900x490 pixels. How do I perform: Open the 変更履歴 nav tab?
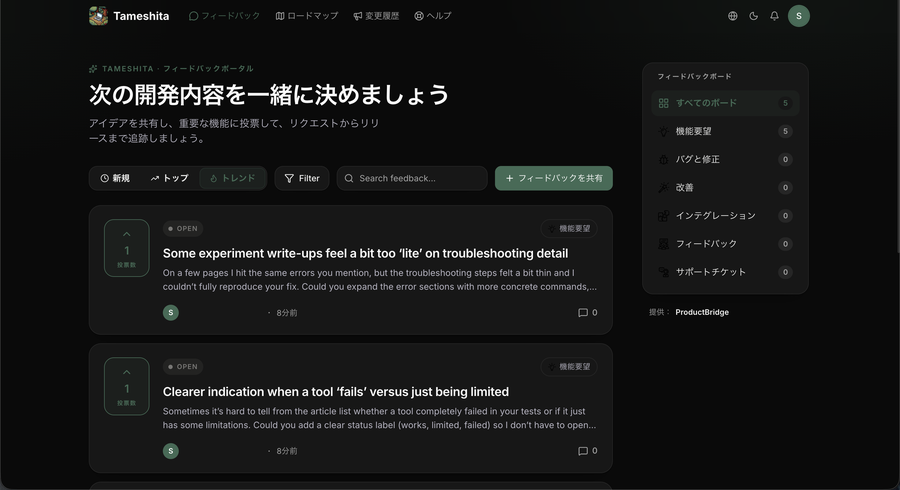coord(376,16)
